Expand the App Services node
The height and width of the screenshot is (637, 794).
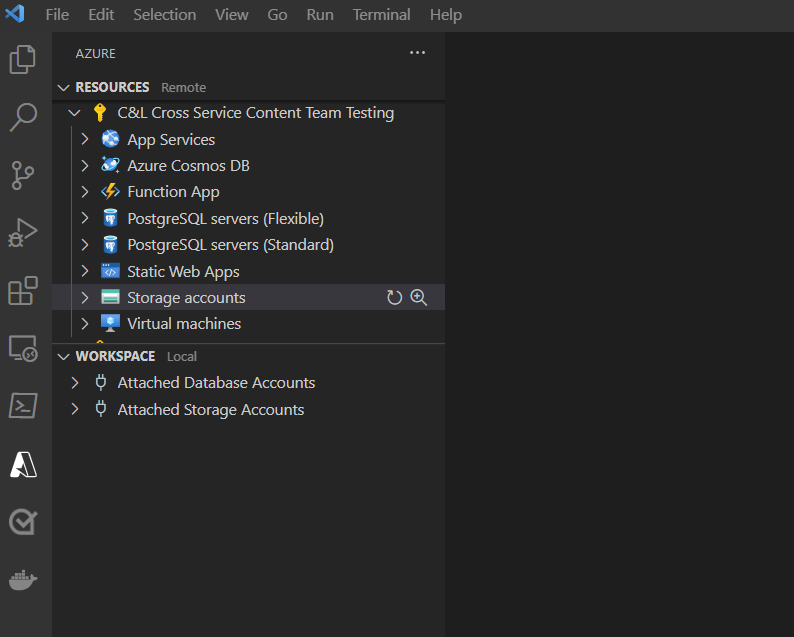pos(85,139)
